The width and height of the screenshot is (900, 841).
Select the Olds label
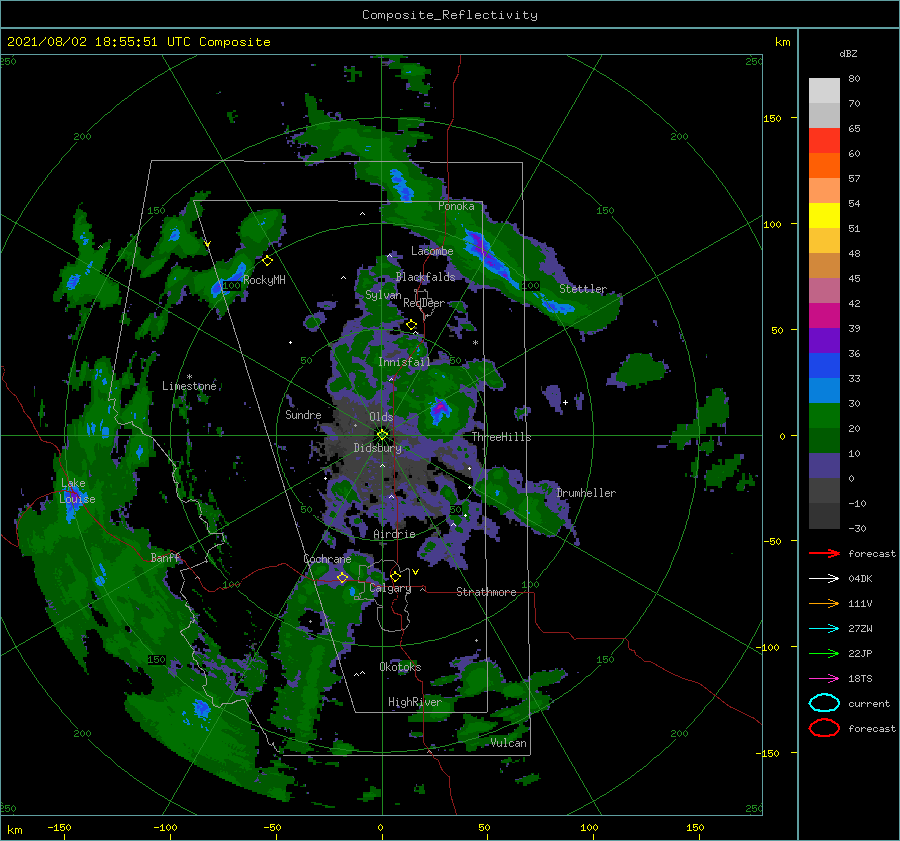pyautogui.click(x=381, y=417)
